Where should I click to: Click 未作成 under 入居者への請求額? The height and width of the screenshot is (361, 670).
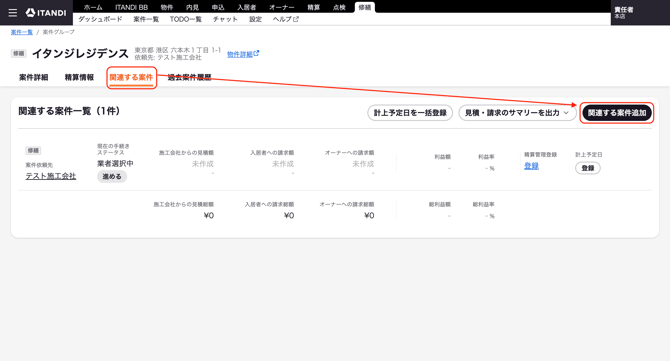[x=283, y=164]
